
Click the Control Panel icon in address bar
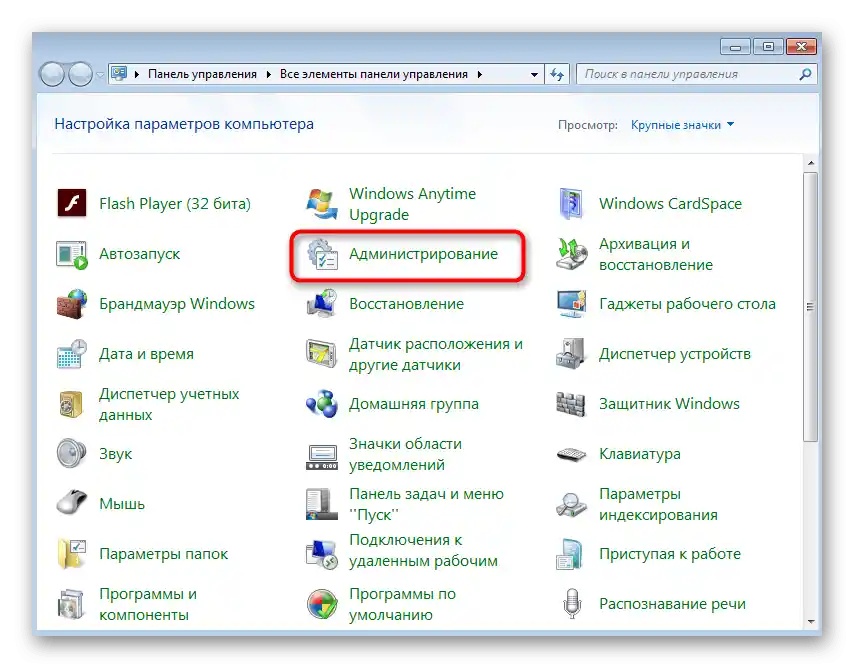coord(119,74)
